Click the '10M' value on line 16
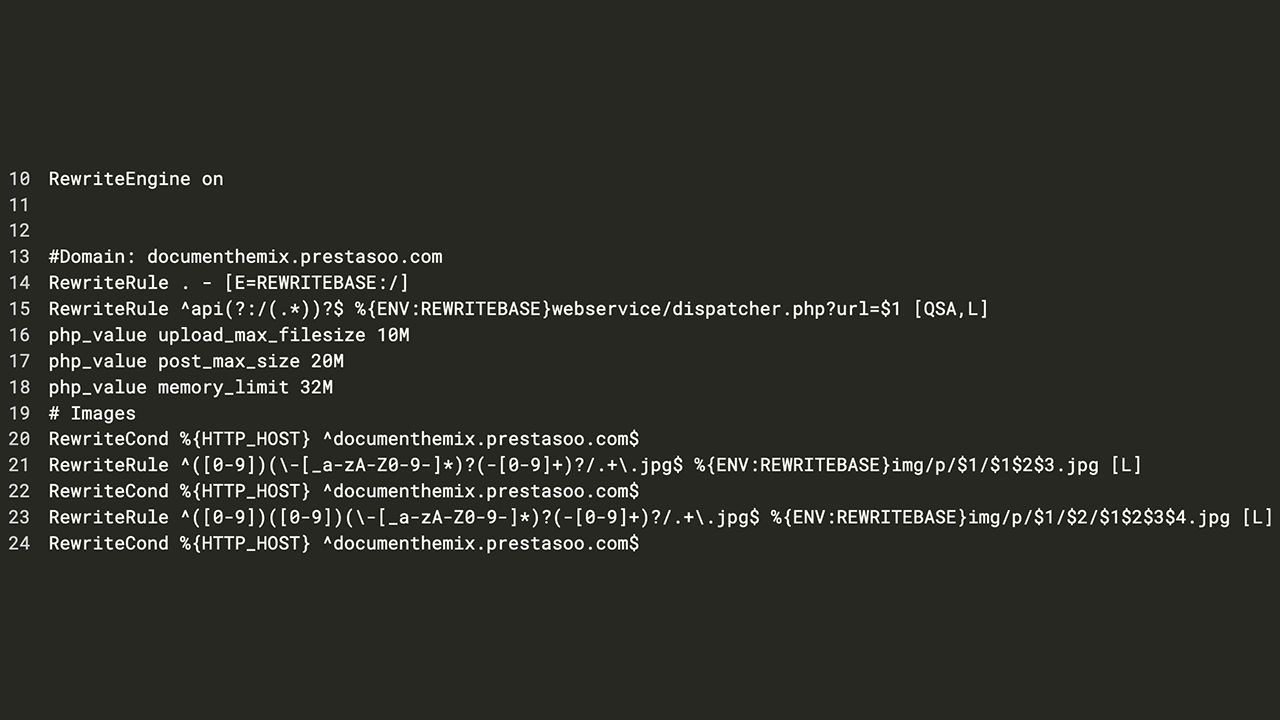 coord(393,335)
